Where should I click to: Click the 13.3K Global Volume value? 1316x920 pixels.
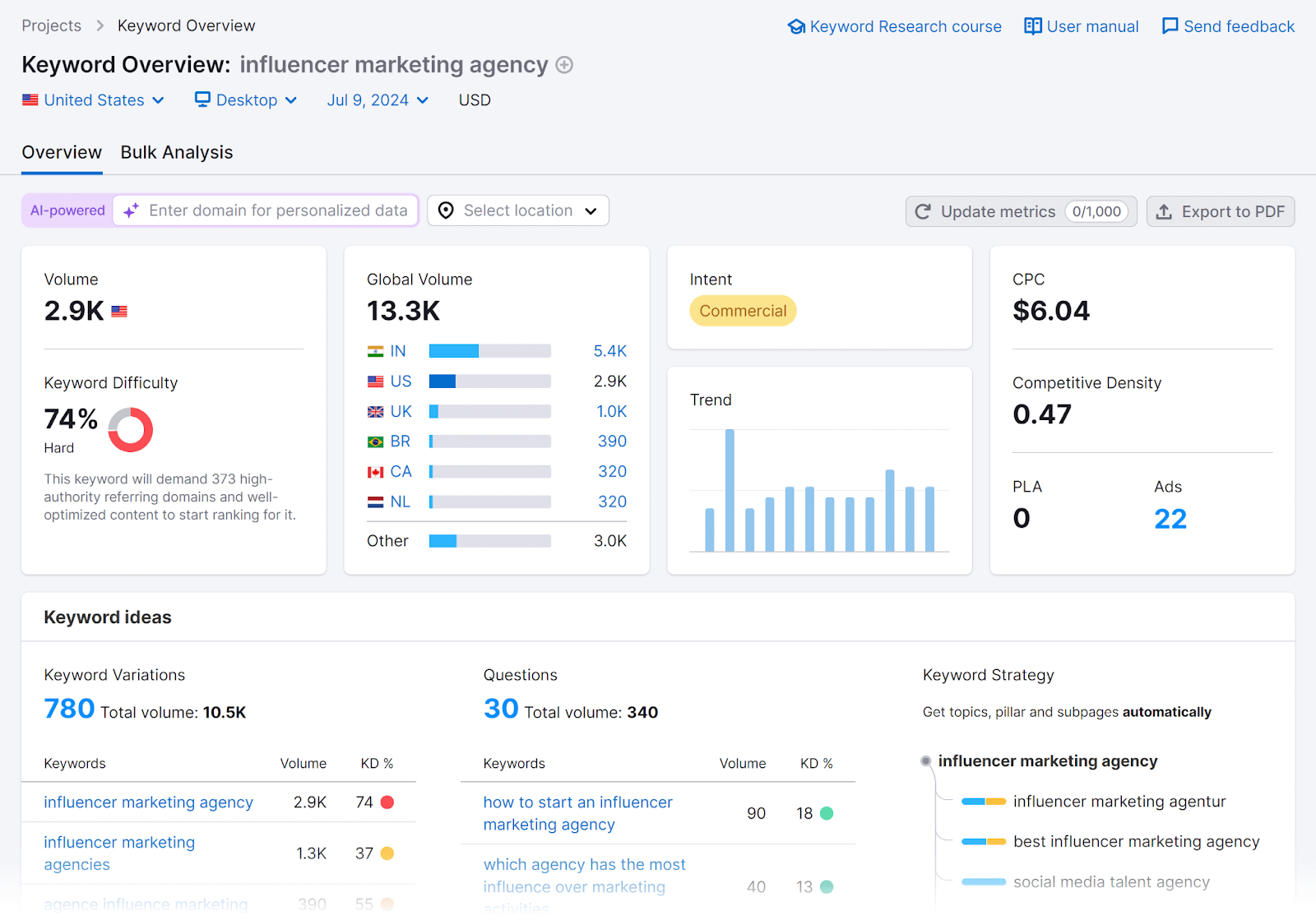(403, 311)
